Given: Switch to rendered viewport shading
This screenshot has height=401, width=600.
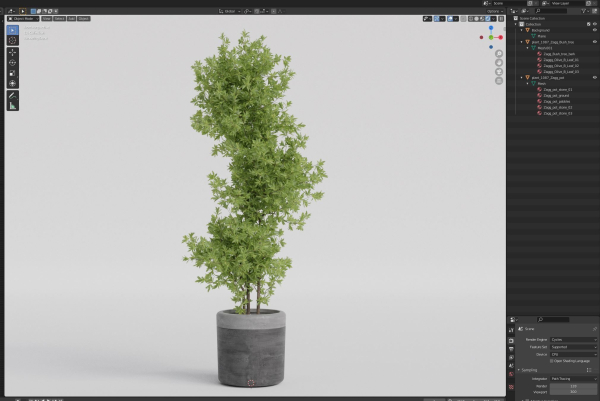Looking at the screenshot, I should click(488, 18).
